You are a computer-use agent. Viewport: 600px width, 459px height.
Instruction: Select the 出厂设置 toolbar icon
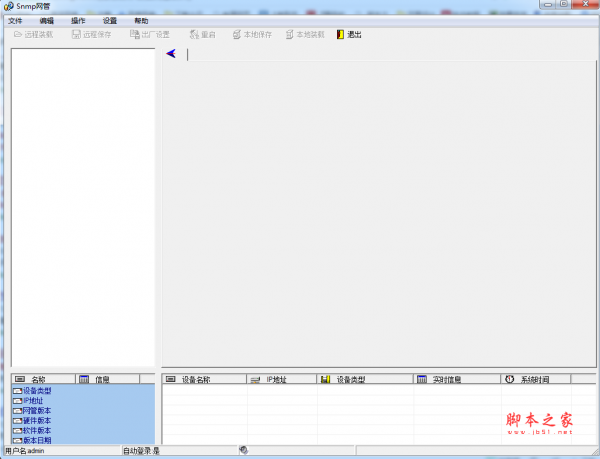tap(135, 34)
